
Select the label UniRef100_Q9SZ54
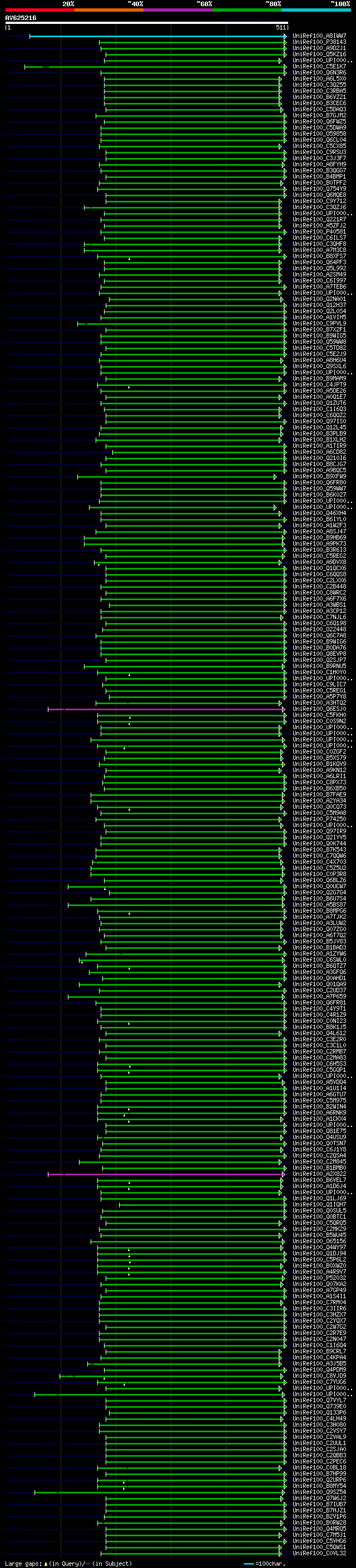319,1492
